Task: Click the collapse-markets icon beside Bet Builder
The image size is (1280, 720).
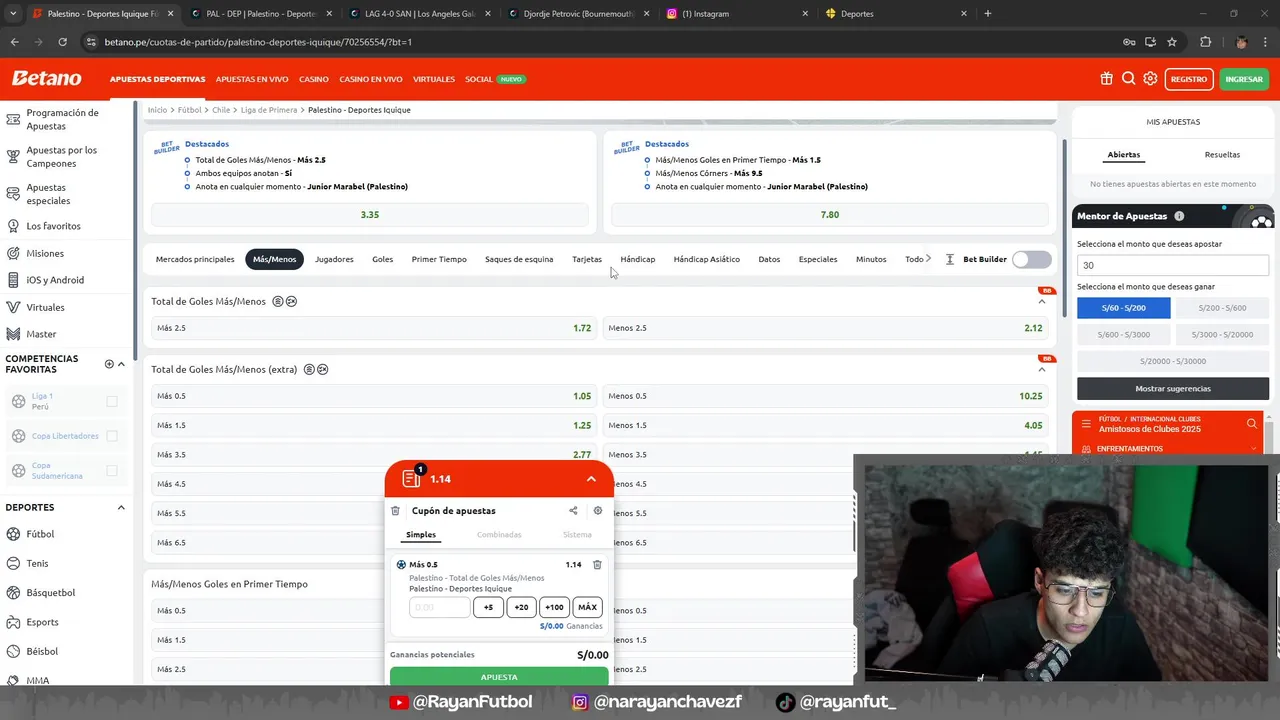Action: pos(949,259)
